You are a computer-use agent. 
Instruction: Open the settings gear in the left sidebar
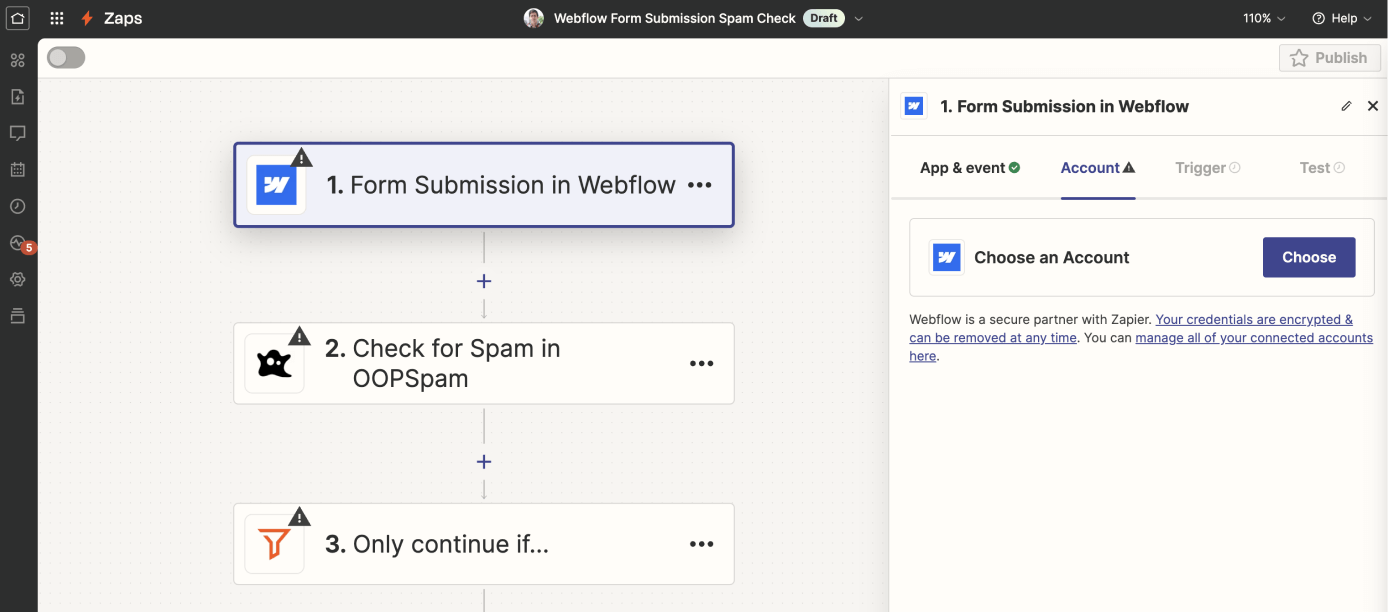(18, 279)
